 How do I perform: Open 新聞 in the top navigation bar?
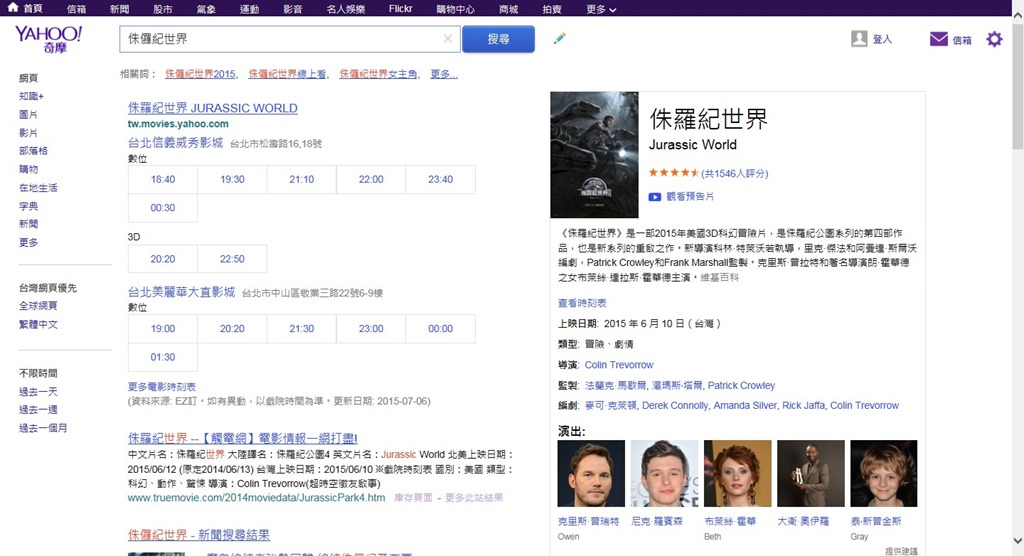click(119, 8)
